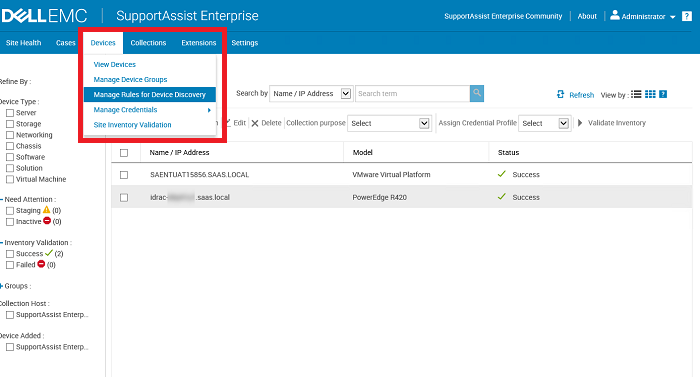This screenshot has width=700, height=377.
Task: Choose View Devices from menu
Action: [x=115, y=64]
